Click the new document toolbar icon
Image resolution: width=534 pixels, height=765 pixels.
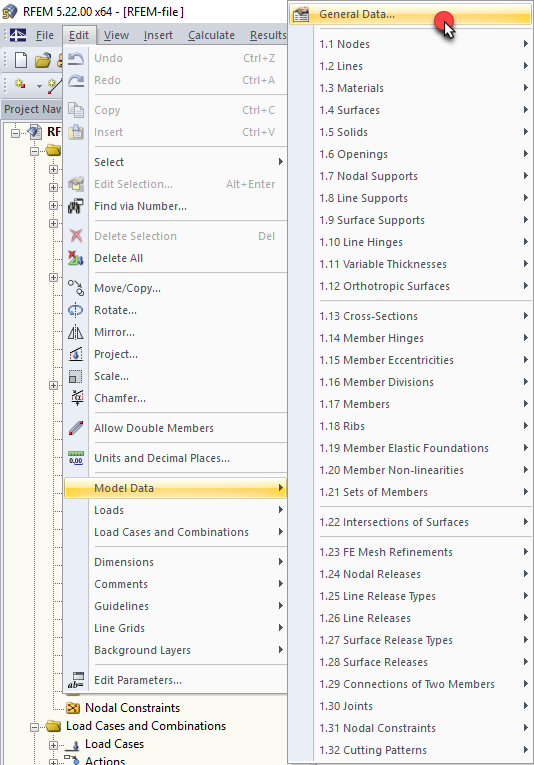21,60
